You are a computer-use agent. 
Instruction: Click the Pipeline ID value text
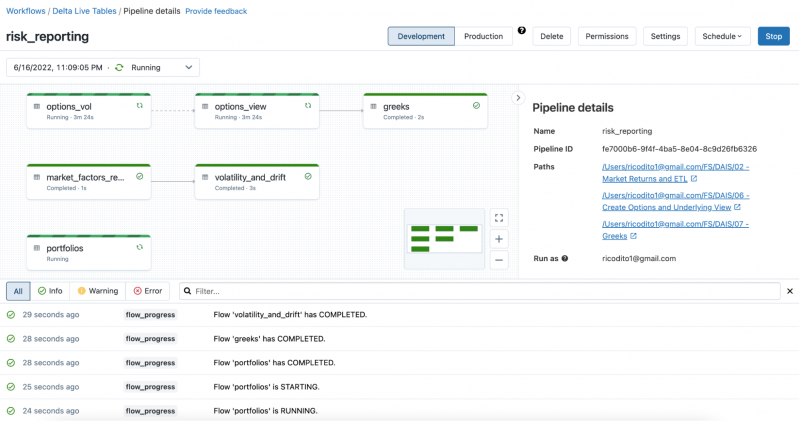(679, 149)
